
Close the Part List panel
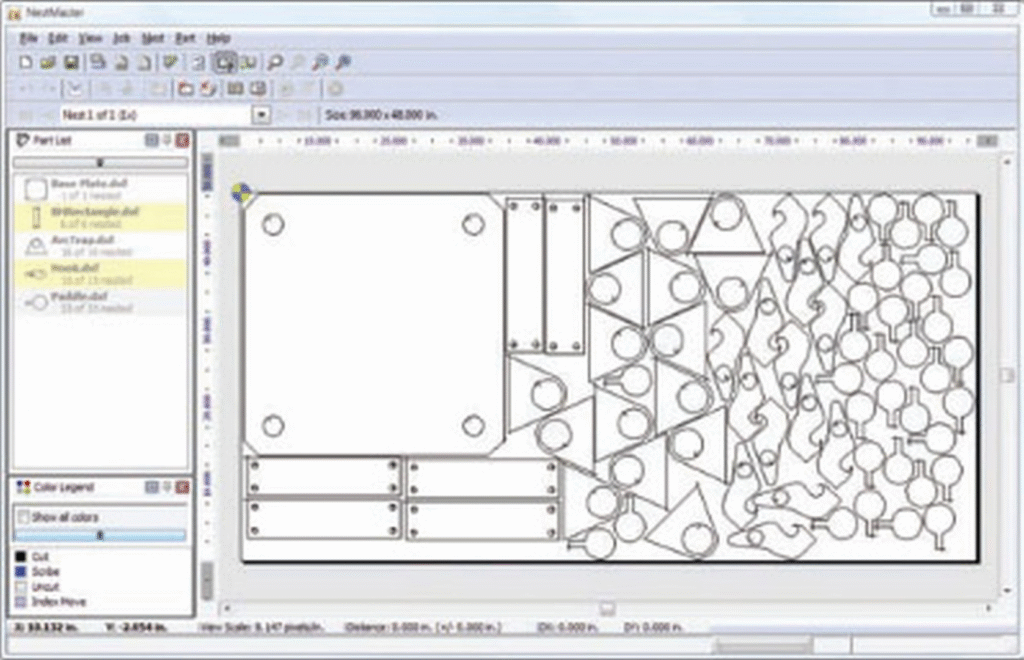182,140
